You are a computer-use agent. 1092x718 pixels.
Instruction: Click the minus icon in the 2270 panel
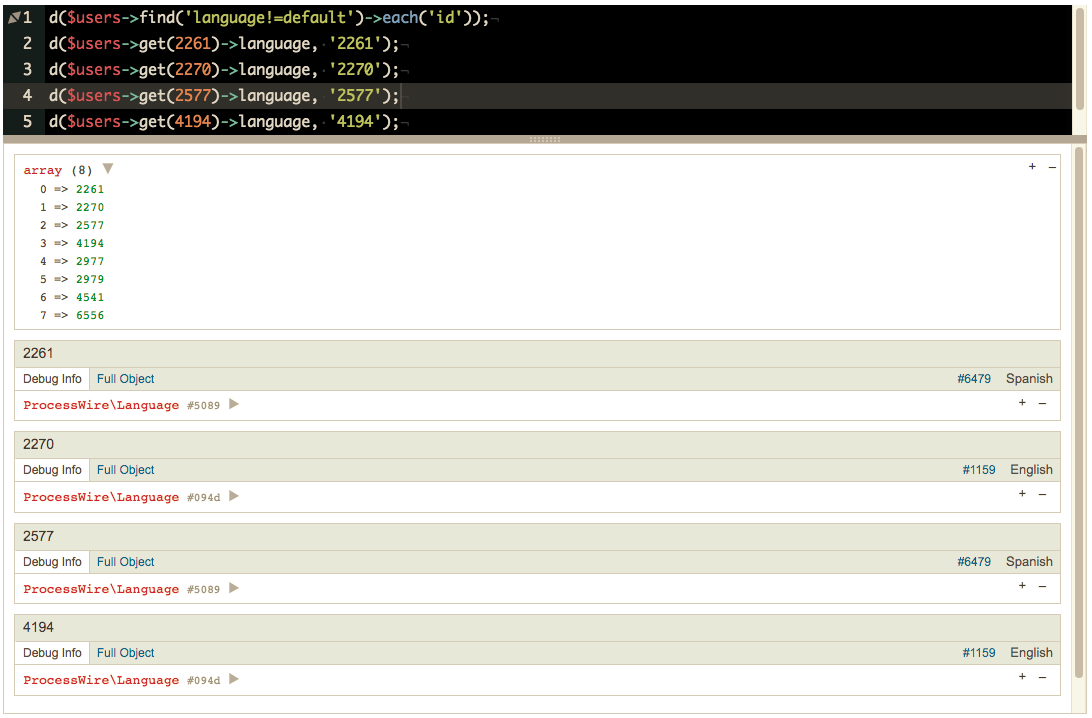[1044, 494]
